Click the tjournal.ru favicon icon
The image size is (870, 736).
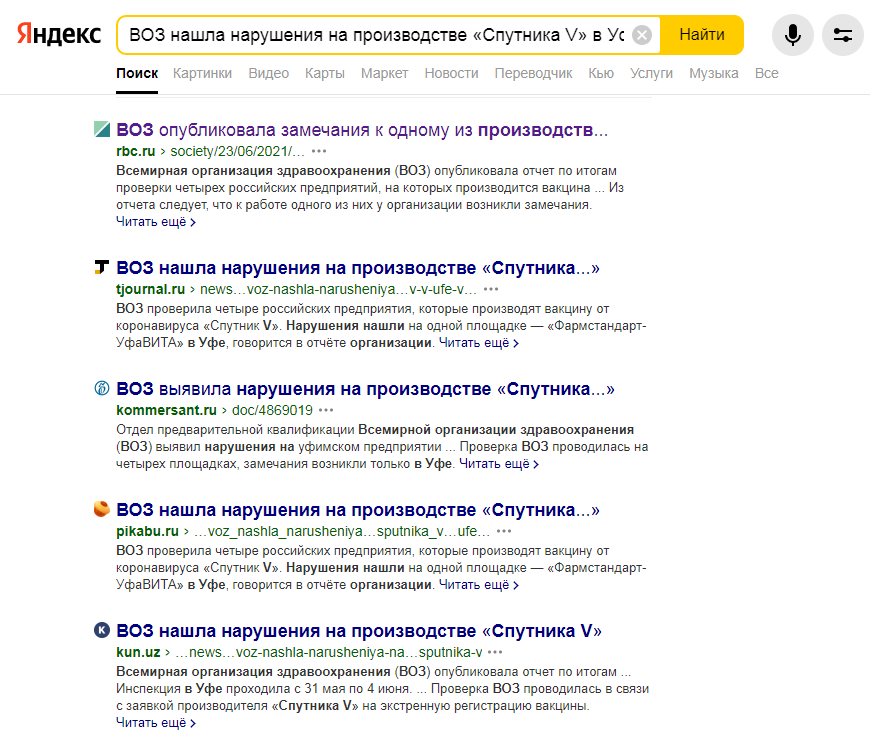101,268
